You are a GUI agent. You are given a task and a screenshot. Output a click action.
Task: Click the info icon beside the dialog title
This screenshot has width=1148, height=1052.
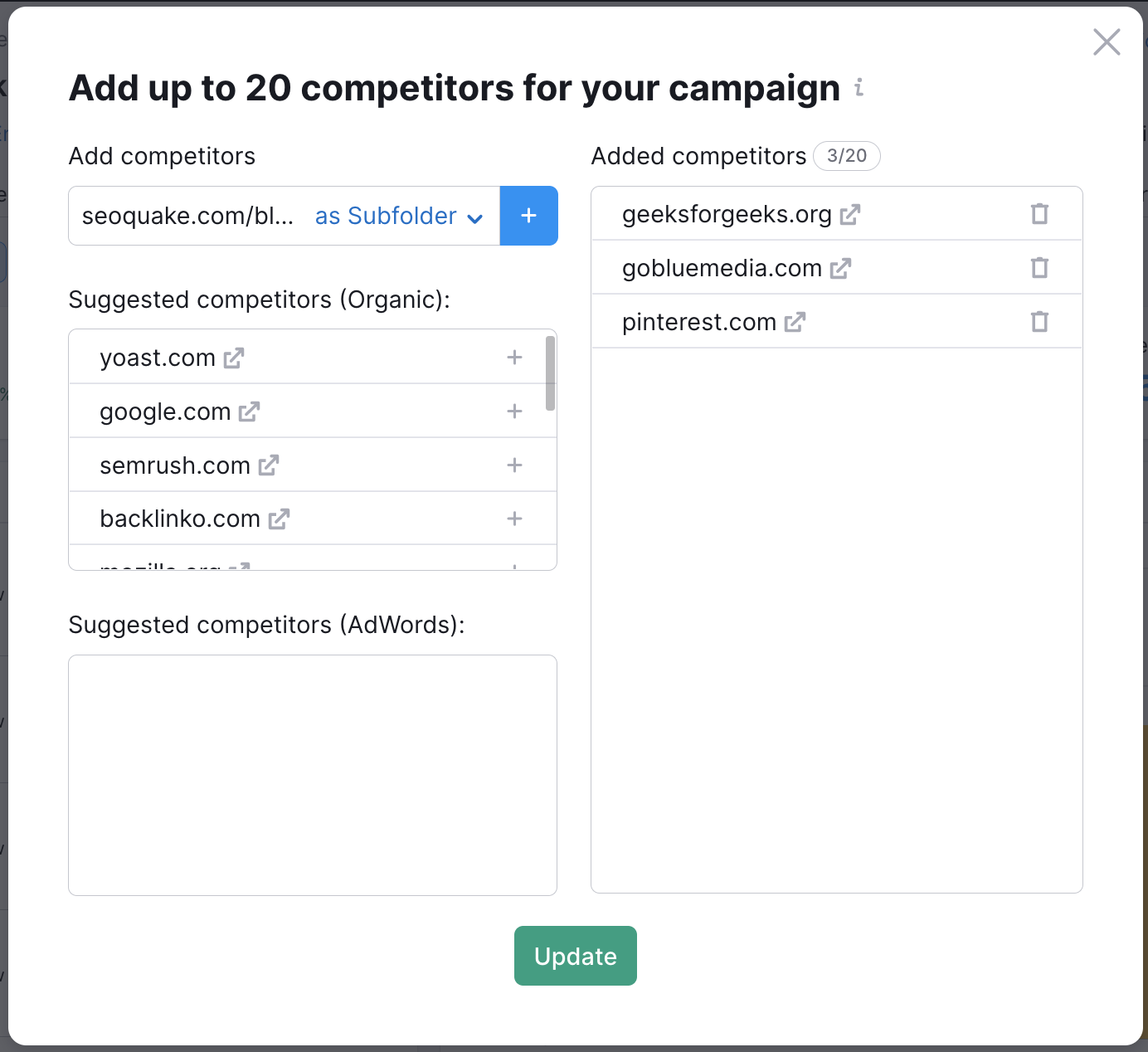point(859,88)
